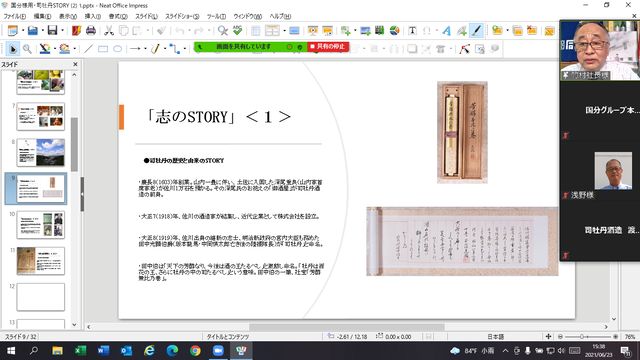Click the 日本語 language status field
Screen dimensions: 640x360
pyautogui.click(x=495, y=337)
